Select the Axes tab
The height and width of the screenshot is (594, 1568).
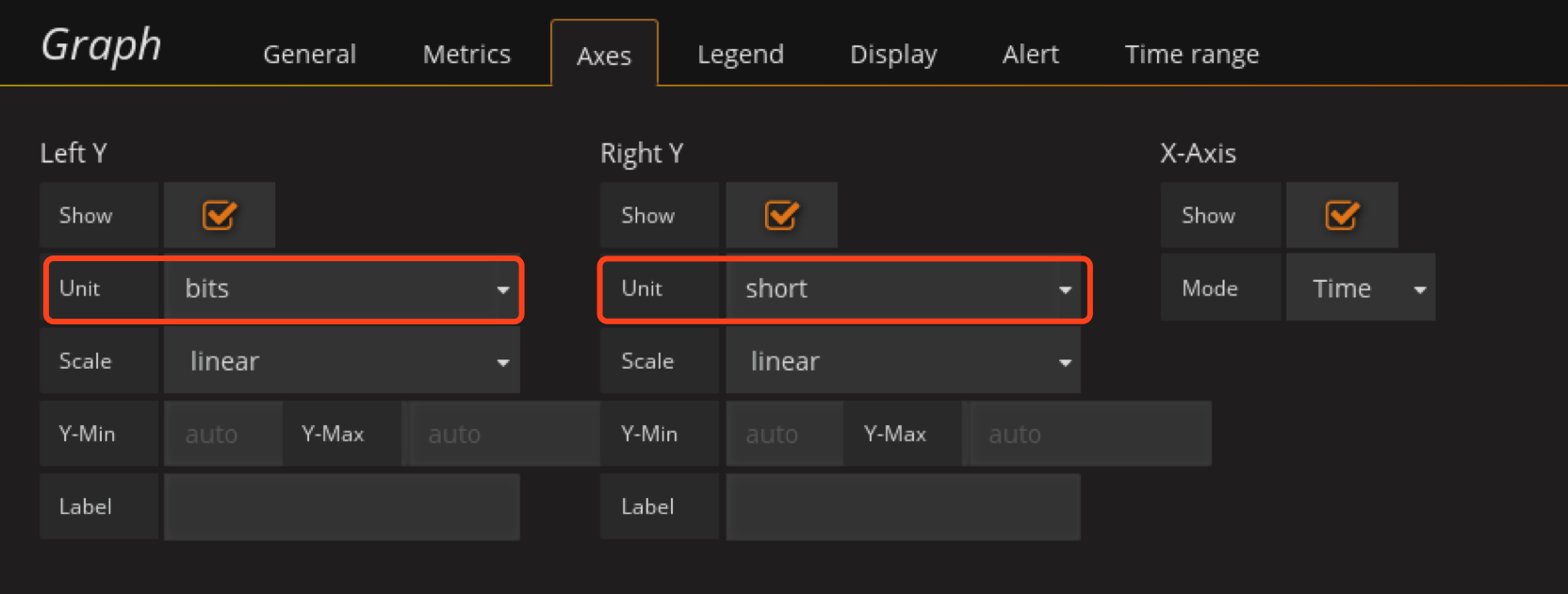(x=604, y=56)
